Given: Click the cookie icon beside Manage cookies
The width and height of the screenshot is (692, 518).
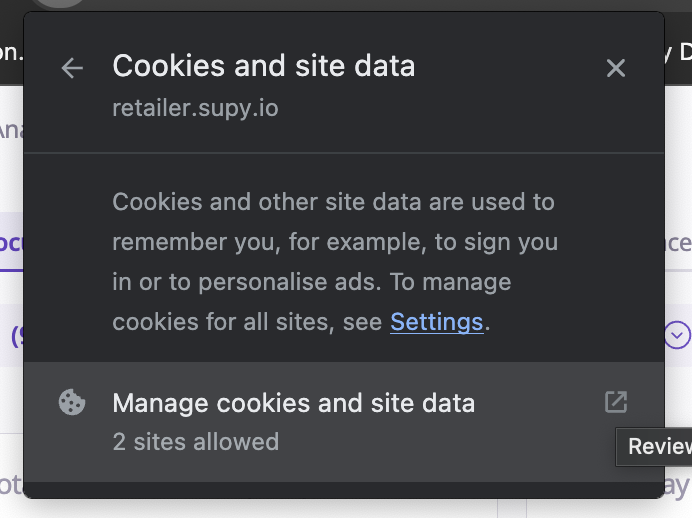Looking at the screenshot, I should (x=72, y=403).
